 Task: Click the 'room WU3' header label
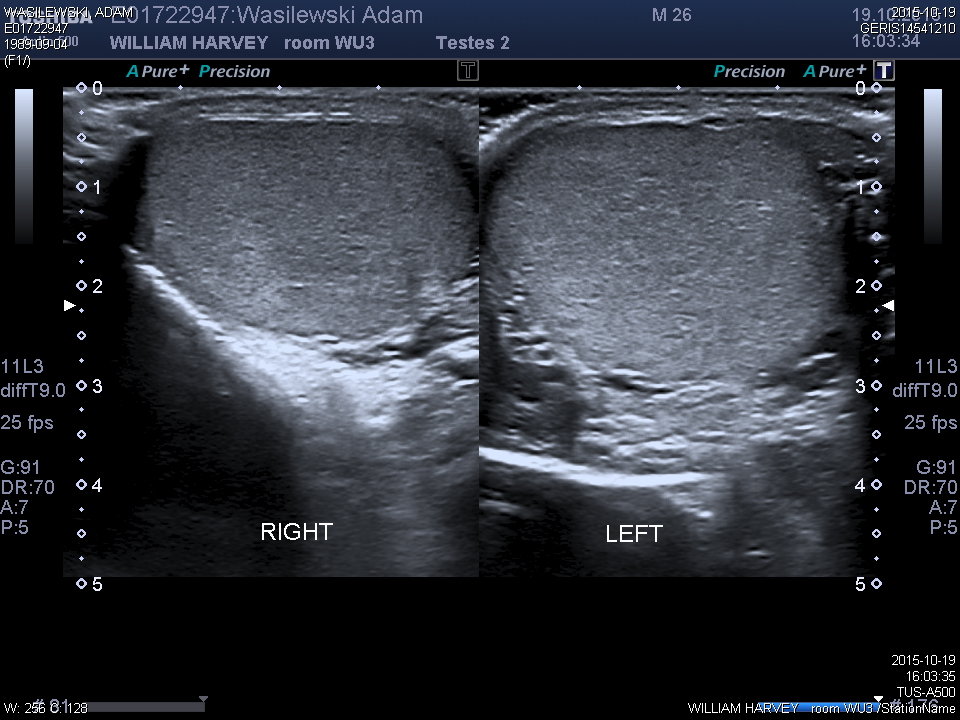pyautogui.click(x=329, y=43)
